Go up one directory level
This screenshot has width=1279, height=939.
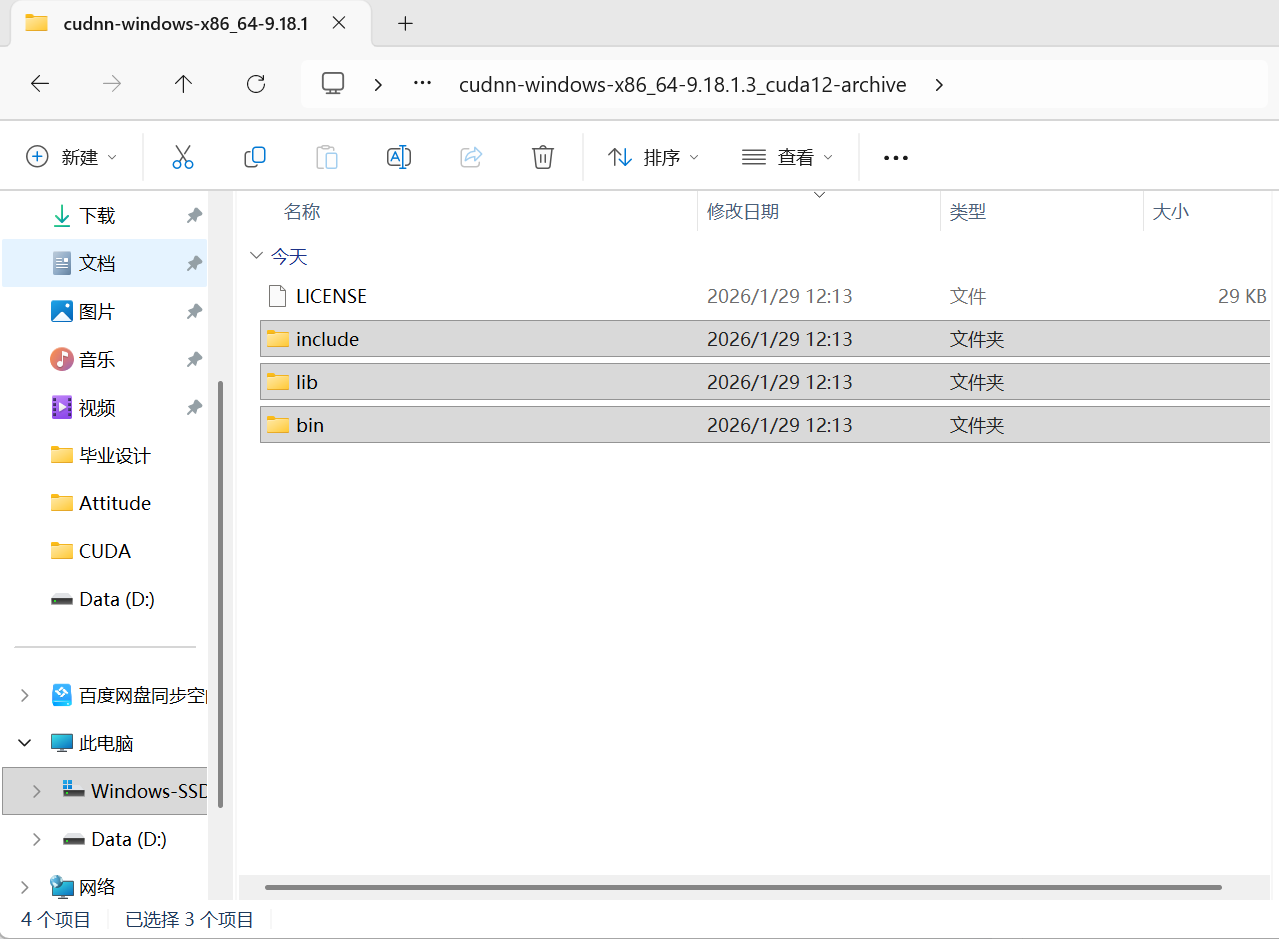point(183,84)
